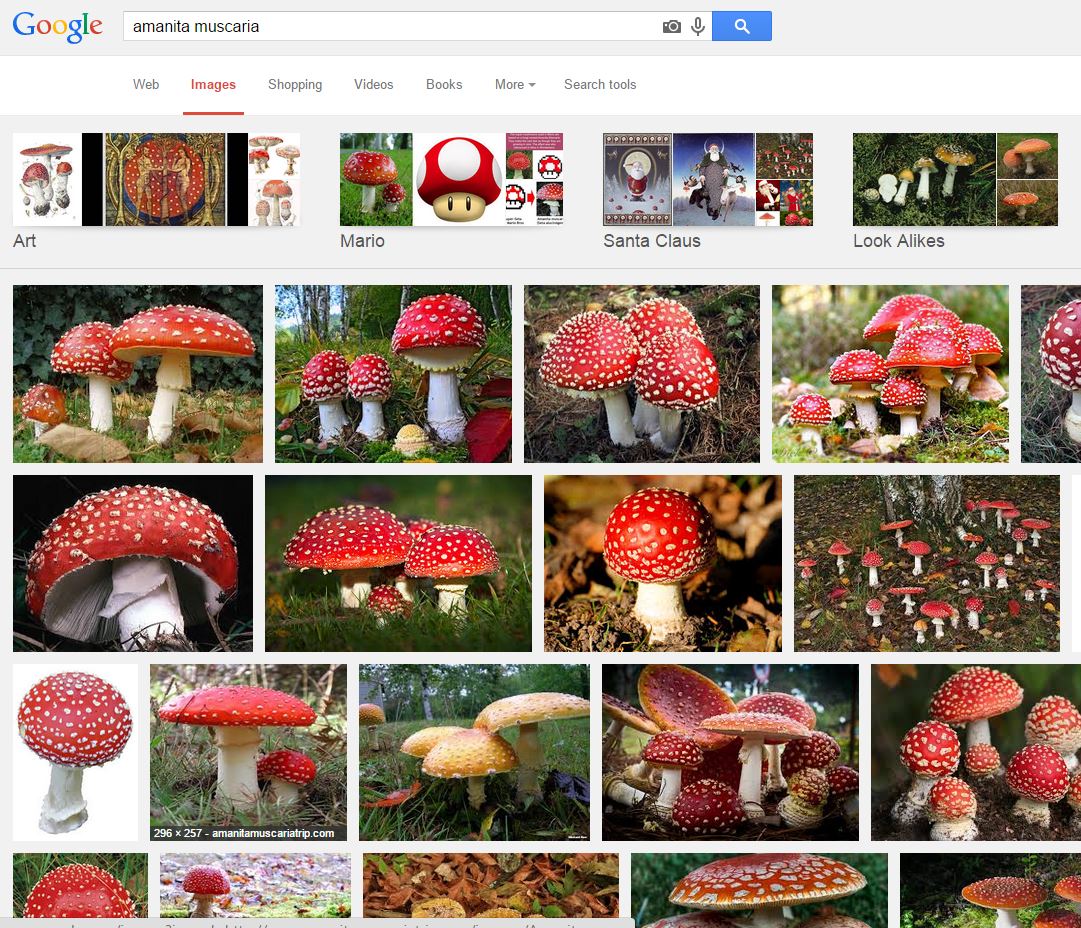1081x928 pixels.
Task: Open result of clustered mushrooms on moss
Action: pyautogui.click(x=890, y=374)
